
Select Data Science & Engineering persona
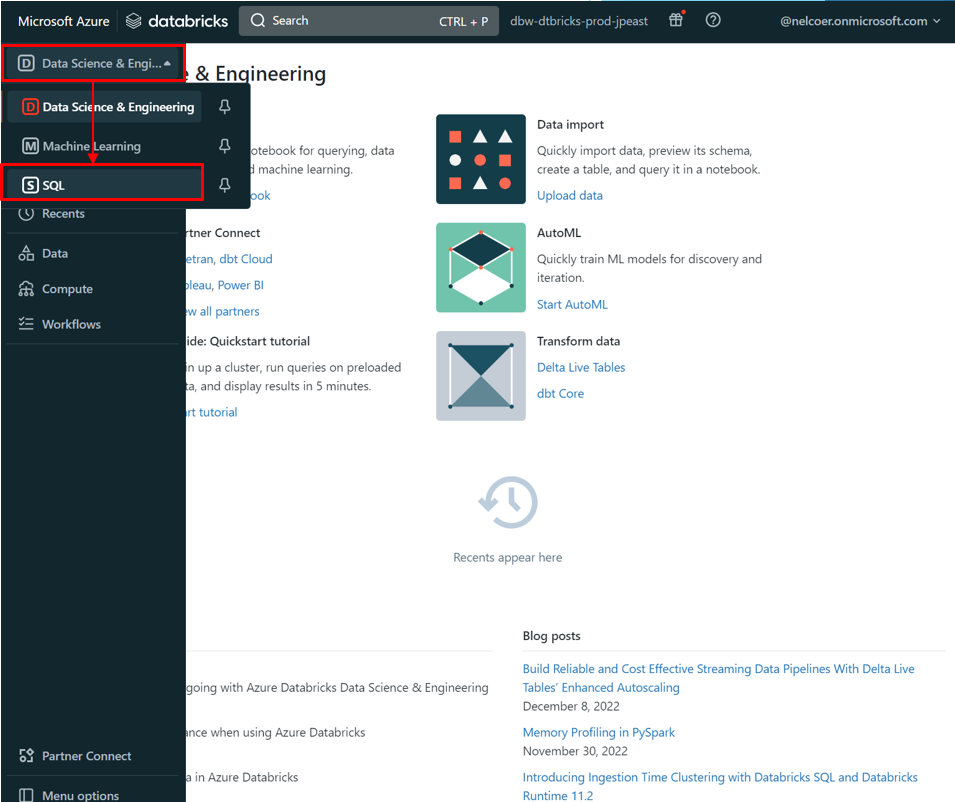click(104, 107)
